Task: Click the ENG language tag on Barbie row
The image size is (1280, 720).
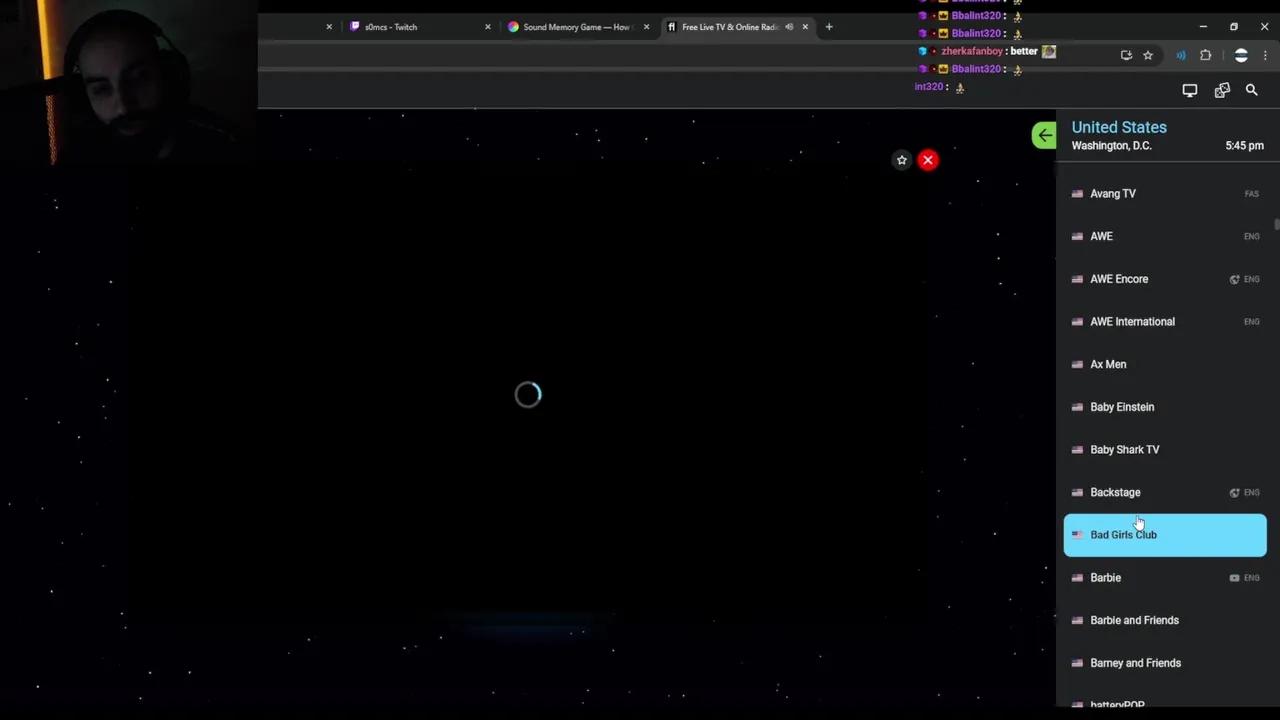Action: point(1251,578)
